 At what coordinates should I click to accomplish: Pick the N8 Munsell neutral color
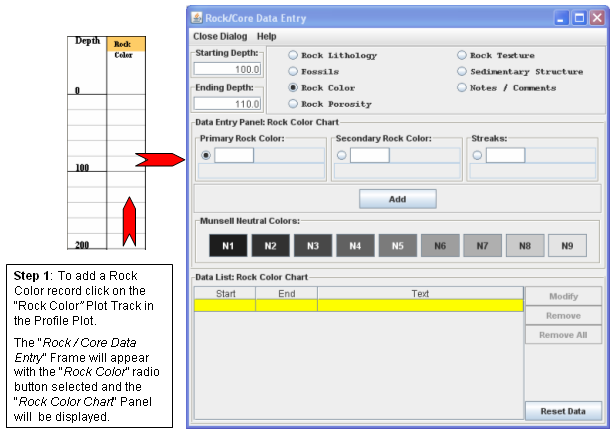tap(525, 246)
